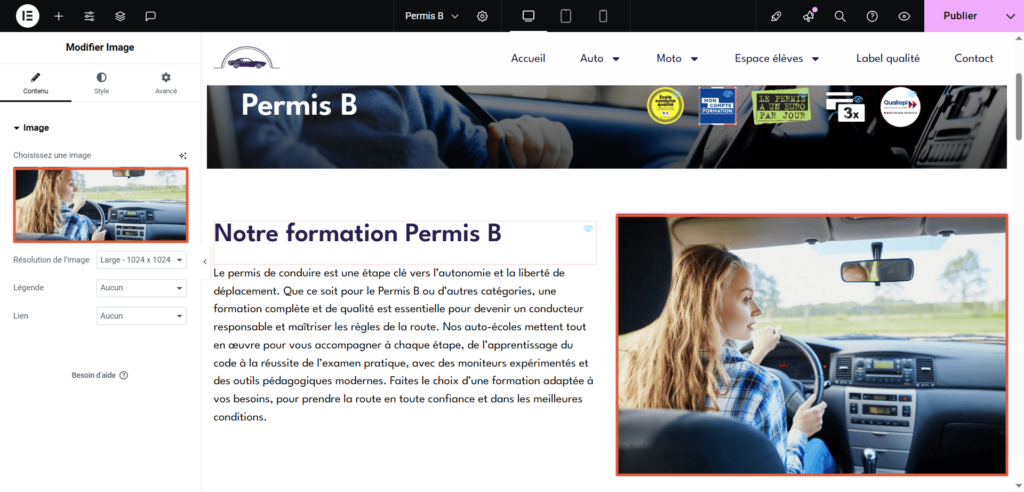Switch to the Style tab

pos(101,83)
